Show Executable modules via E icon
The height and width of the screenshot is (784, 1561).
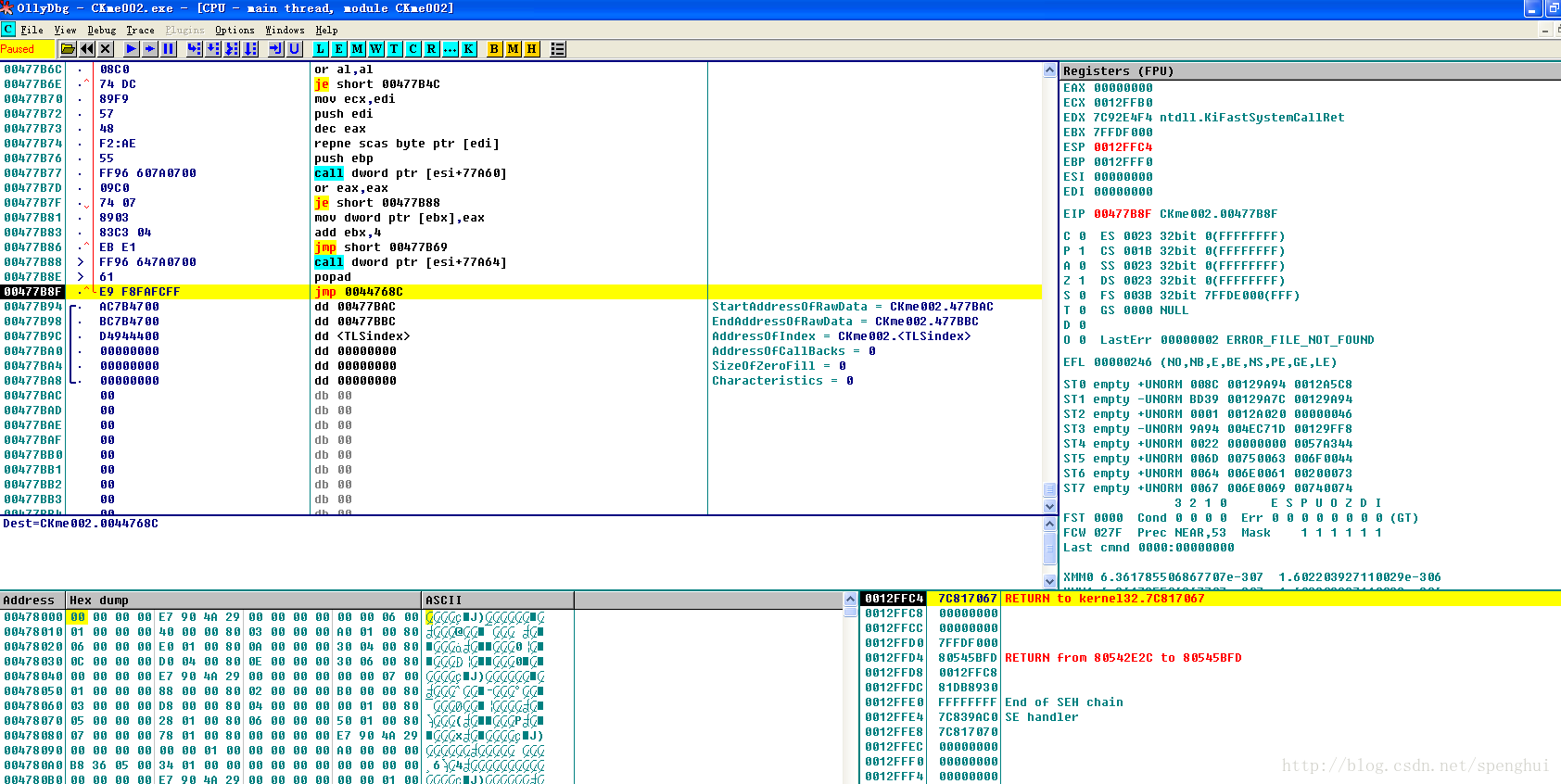[x=338, y=49]
